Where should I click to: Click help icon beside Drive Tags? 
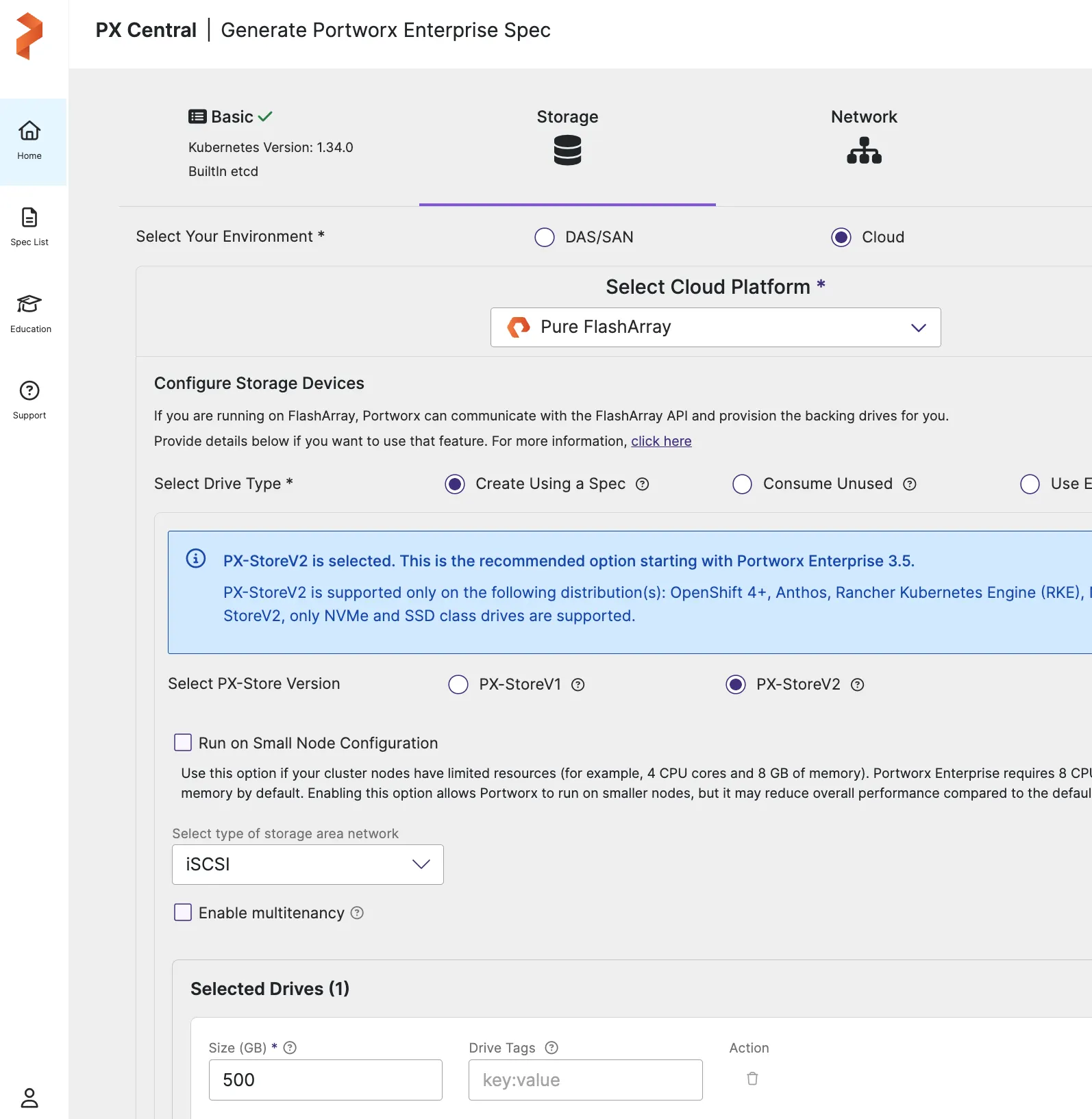pos(551,1048)
